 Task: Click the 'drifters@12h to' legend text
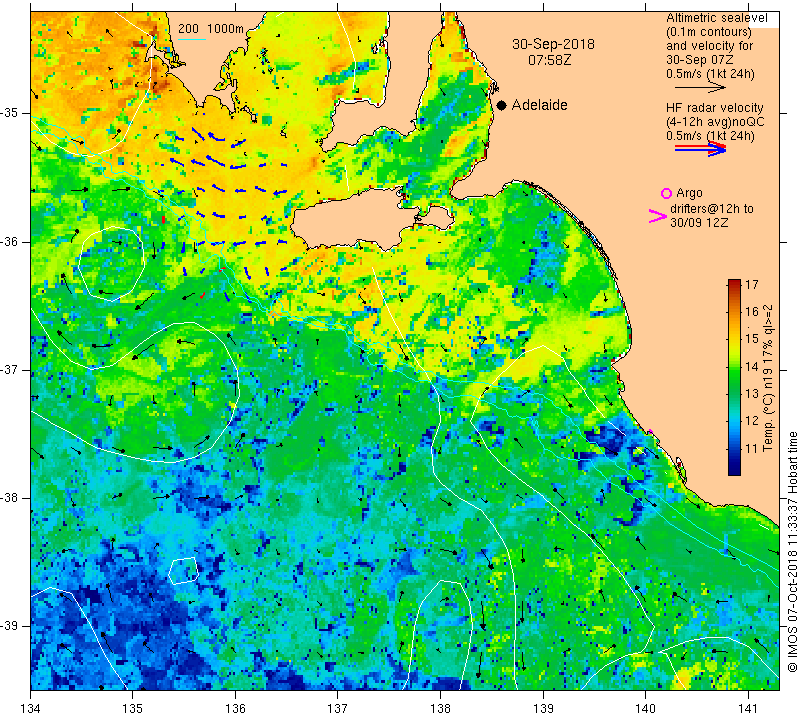coord(712,209)
